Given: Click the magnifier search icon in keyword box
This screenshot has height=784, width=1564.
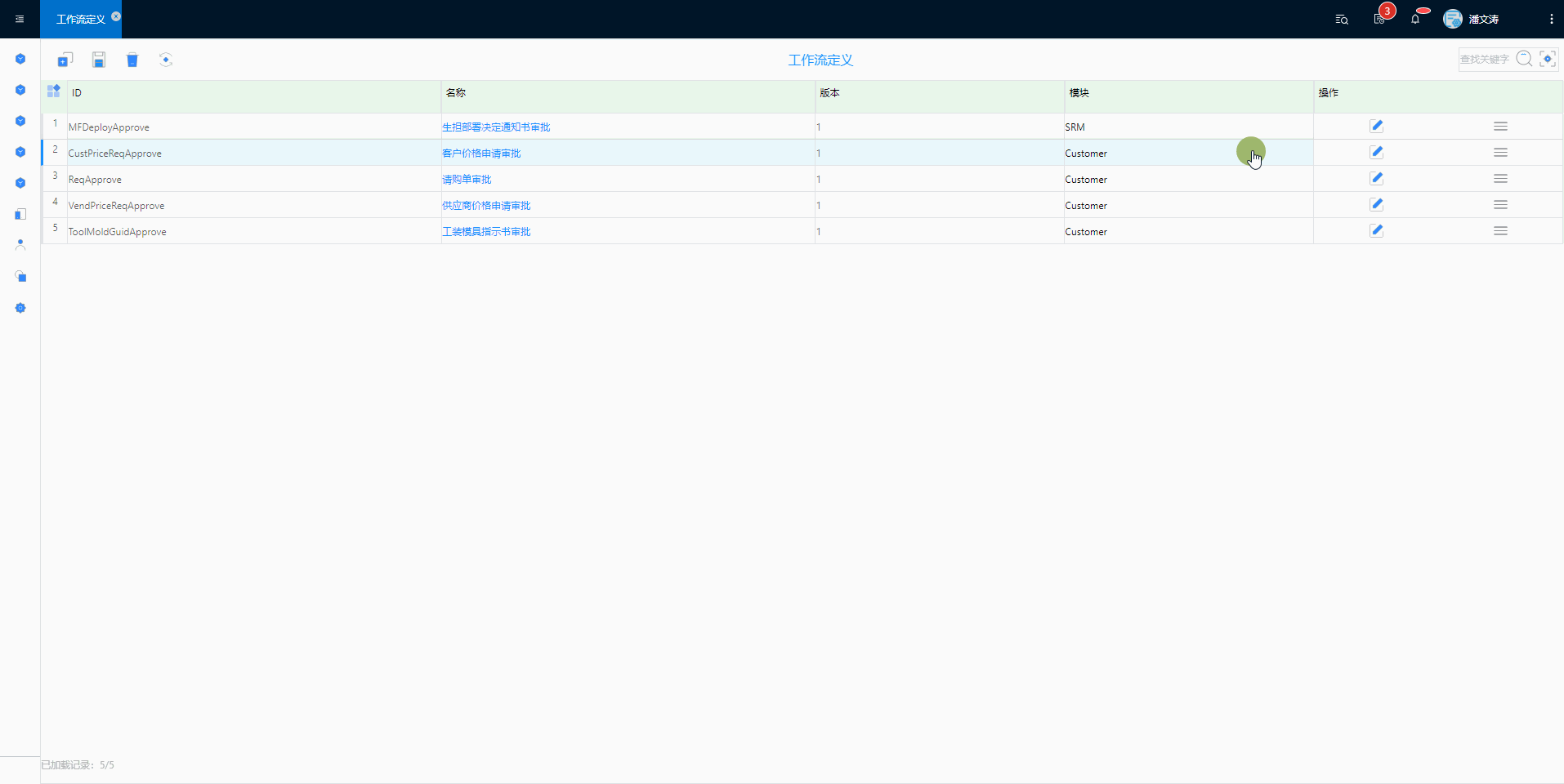Looking at the screenshot, I should [1524, 59].
